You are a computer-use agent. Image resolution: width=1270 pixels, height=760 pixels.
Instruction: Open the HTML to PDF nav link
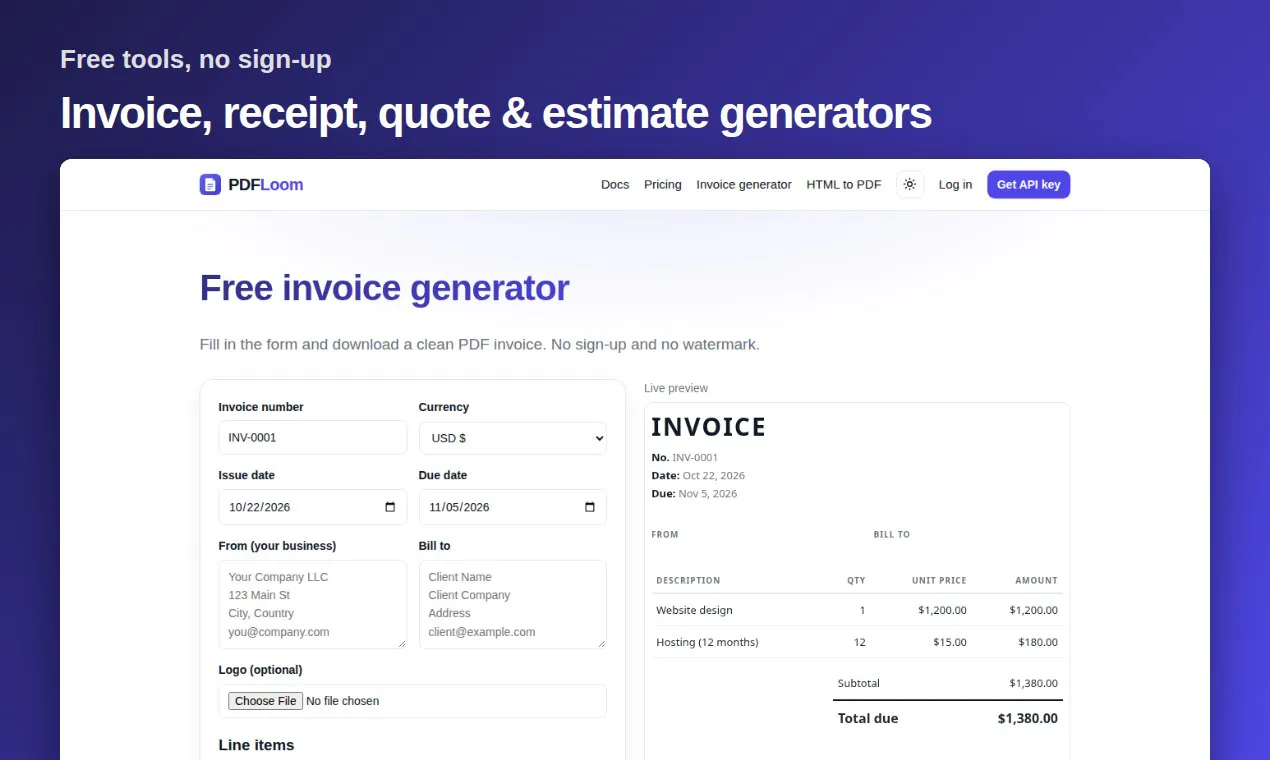click(844, 184)
